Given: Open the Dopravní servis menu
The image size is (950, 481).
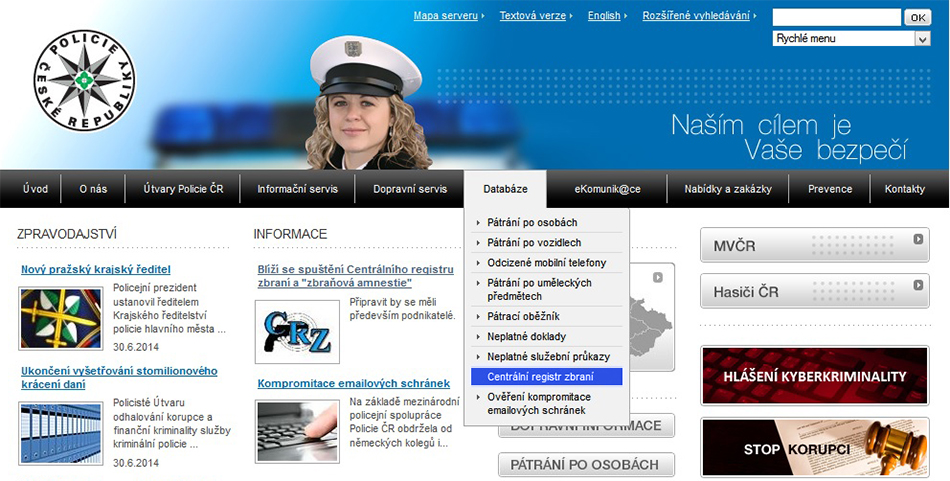Looking at the screenshot, I should 410,189.
